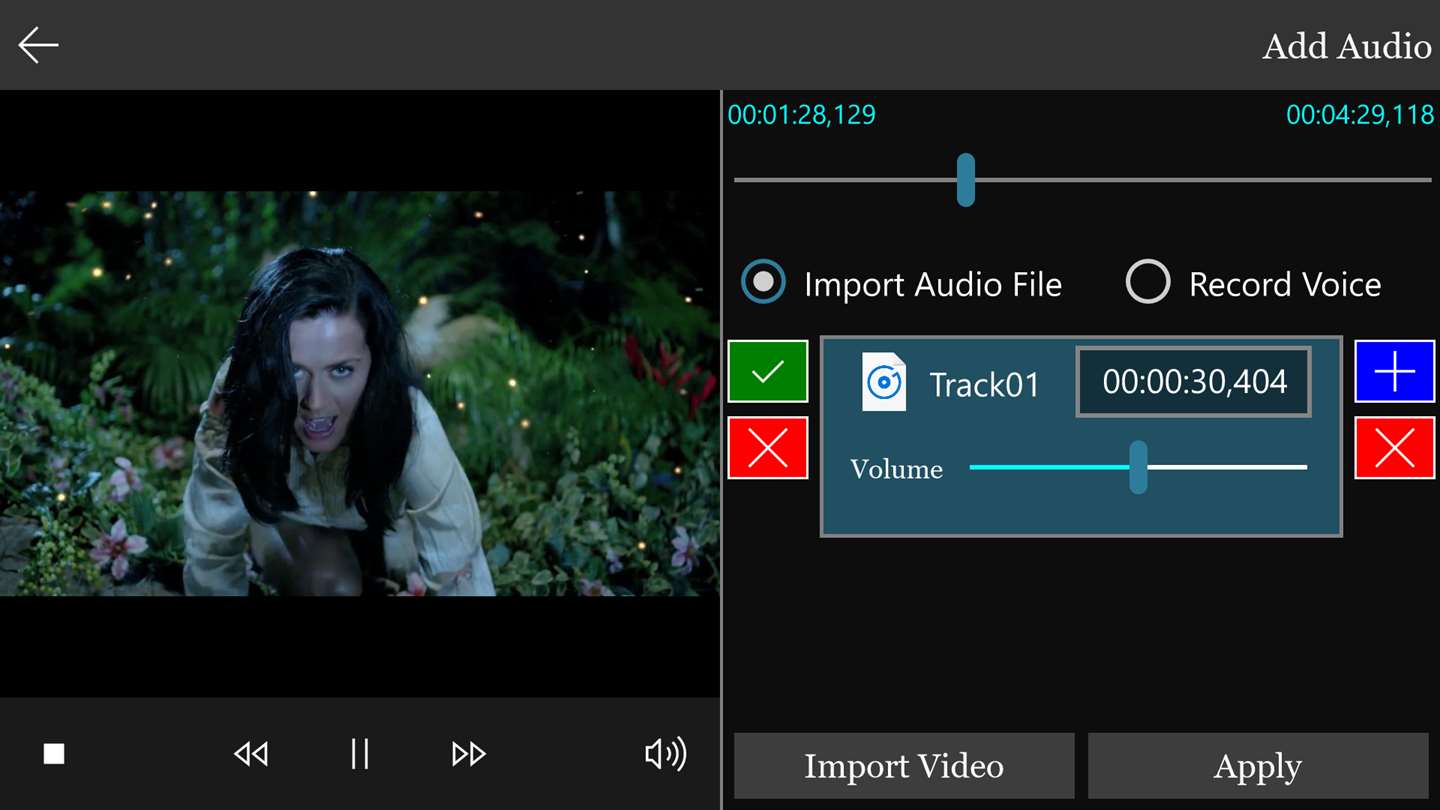Click the red X below green checkmark
The image size is (1440, 810).
point(768,448)
